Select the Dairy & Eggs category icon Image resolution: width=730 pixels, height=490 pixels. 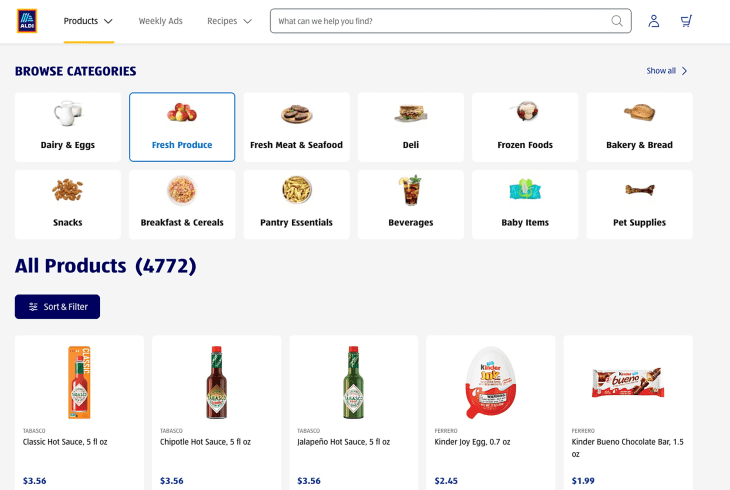pos(68,112)
